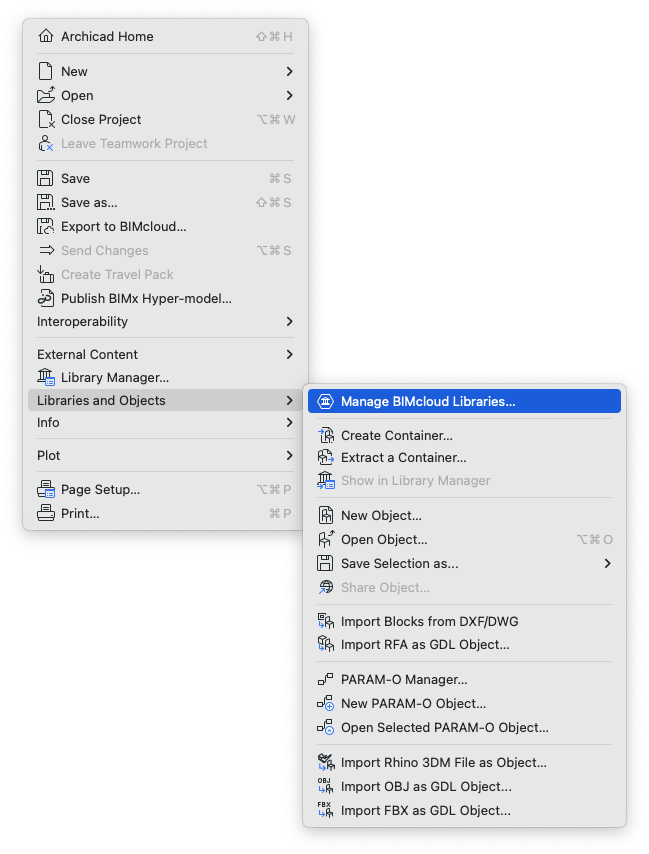Open Library Manager... entry
The width and height of the screenshot is (649, 854).
(165, 377)
